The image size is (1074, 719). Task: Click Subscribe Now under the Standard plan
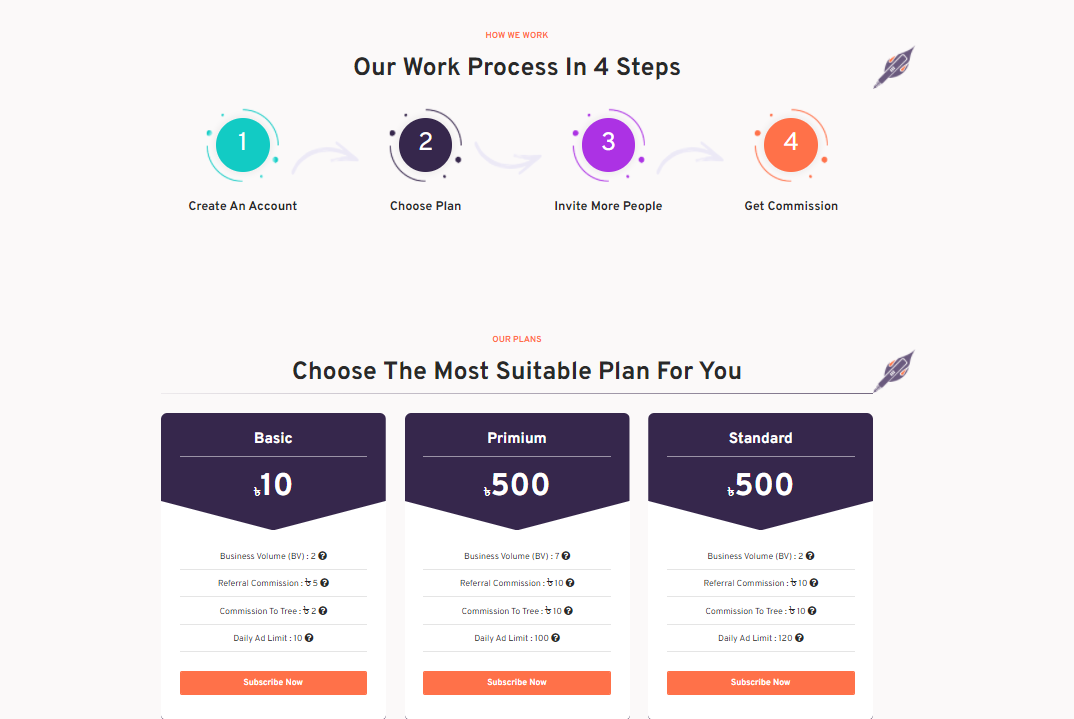(760, 683)
